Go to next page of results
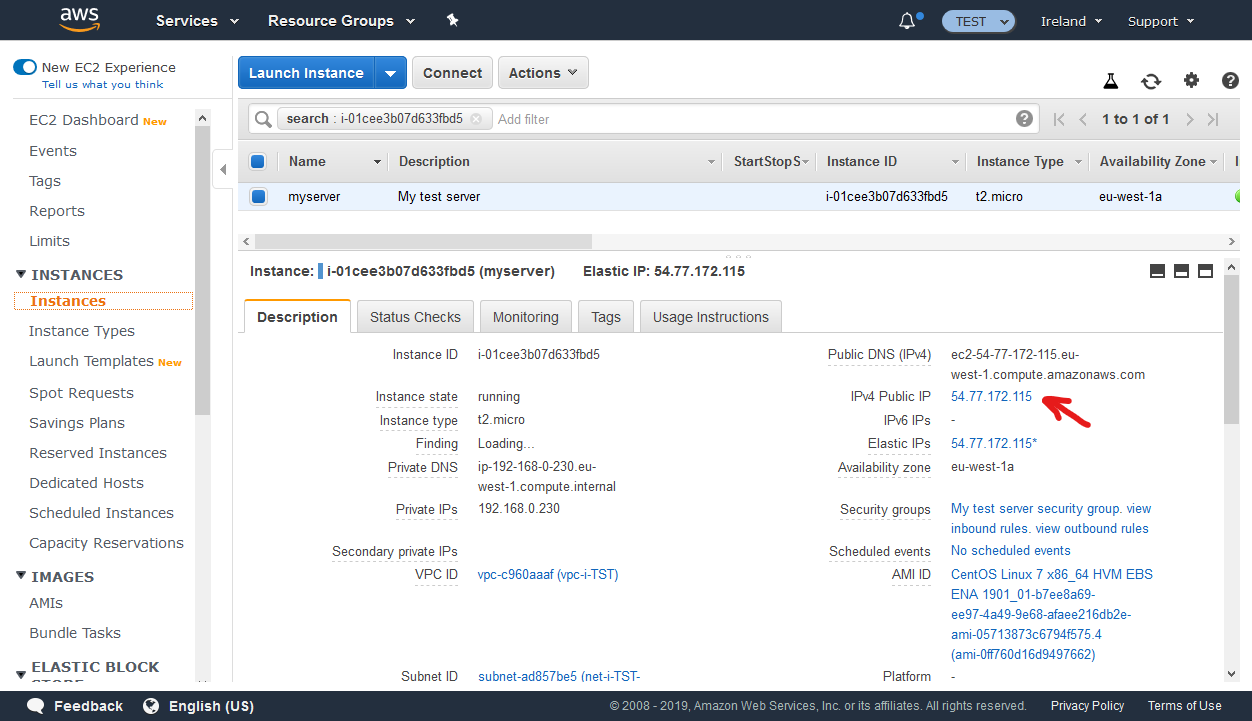This screenshot has height=721, width=1252. 1189,119
